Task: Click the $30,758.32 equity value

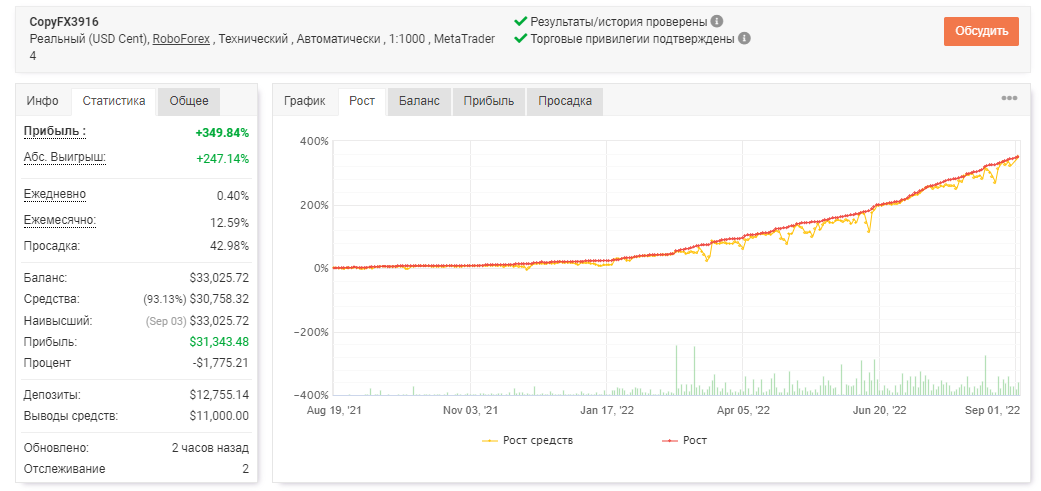Action: tap(219, 299)
